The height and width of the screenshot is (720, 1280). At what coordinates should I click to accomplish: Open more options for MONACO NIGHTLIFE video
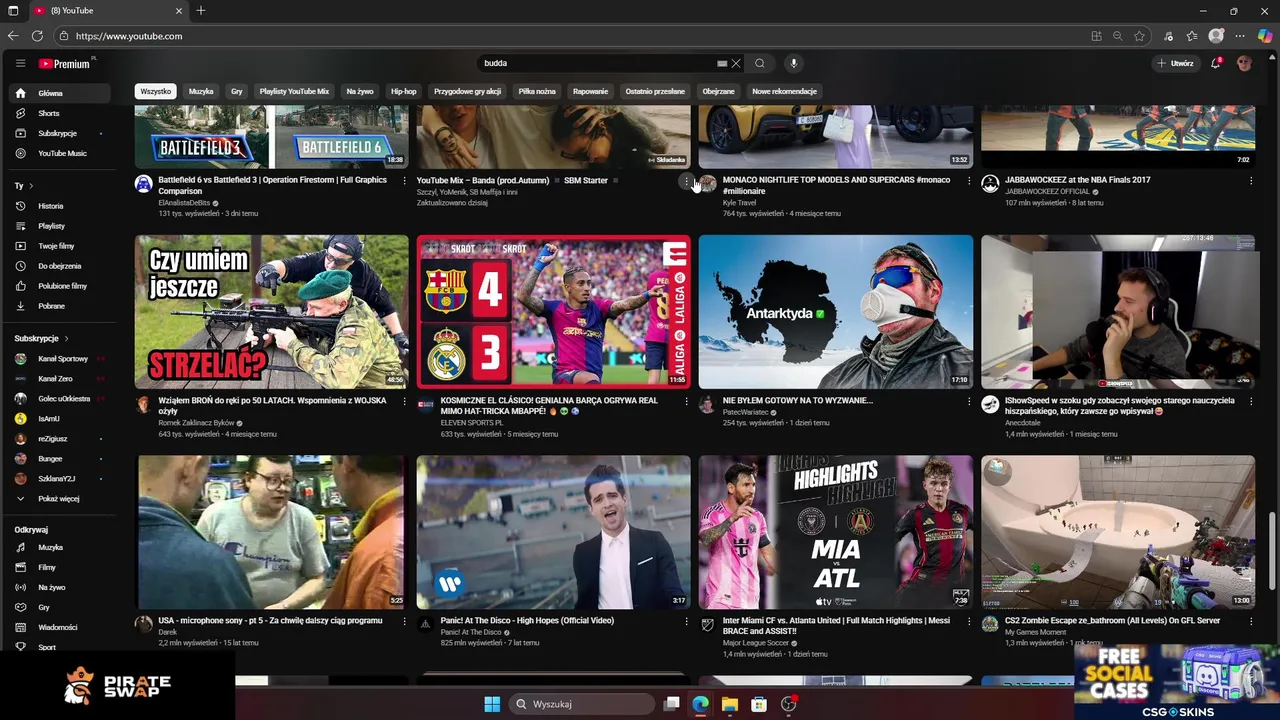tap(968, 181)
